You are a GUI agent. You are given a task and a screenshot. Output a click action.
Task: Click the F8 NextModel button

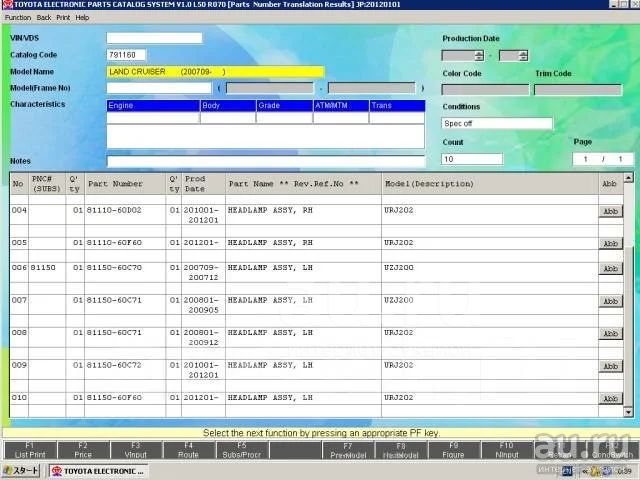pos(401,450)
